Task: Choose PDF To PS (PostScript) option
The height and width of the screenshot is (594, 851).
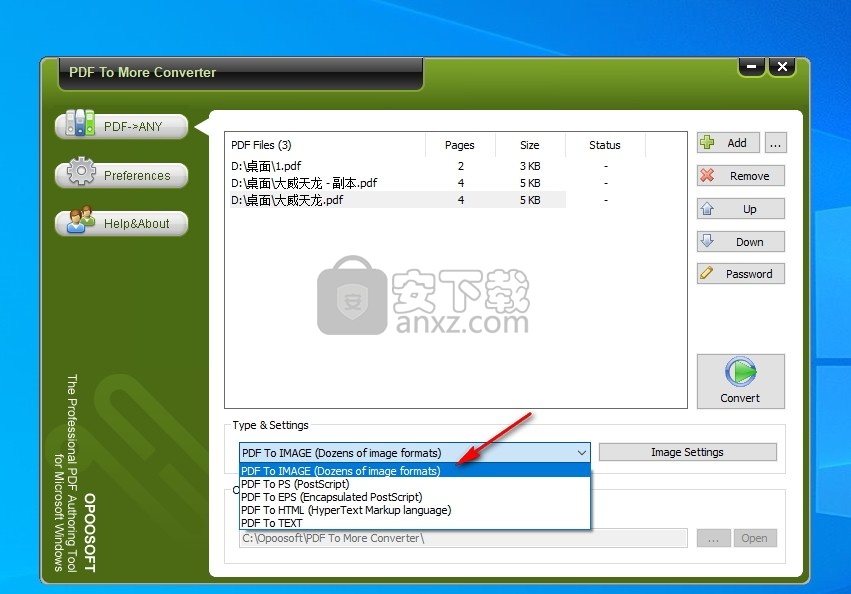Action: coord(415,484)
